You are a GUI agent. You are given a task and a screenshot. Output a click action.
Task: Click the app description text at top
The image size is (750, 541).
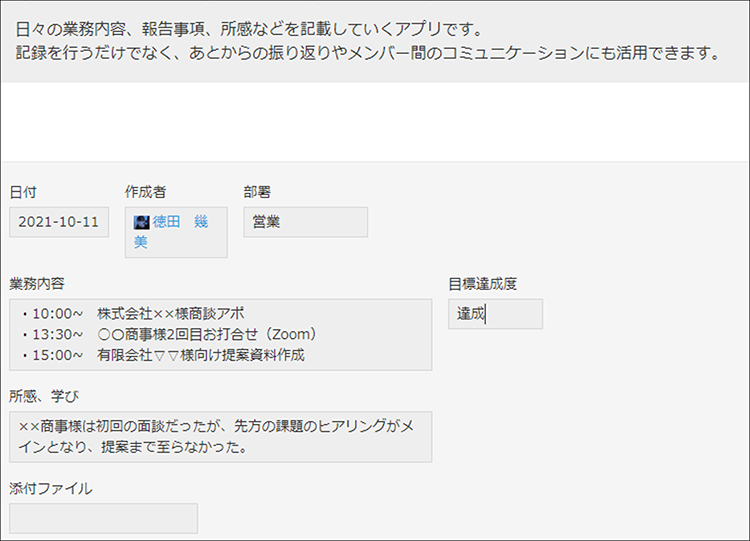(x=367, y=41)
